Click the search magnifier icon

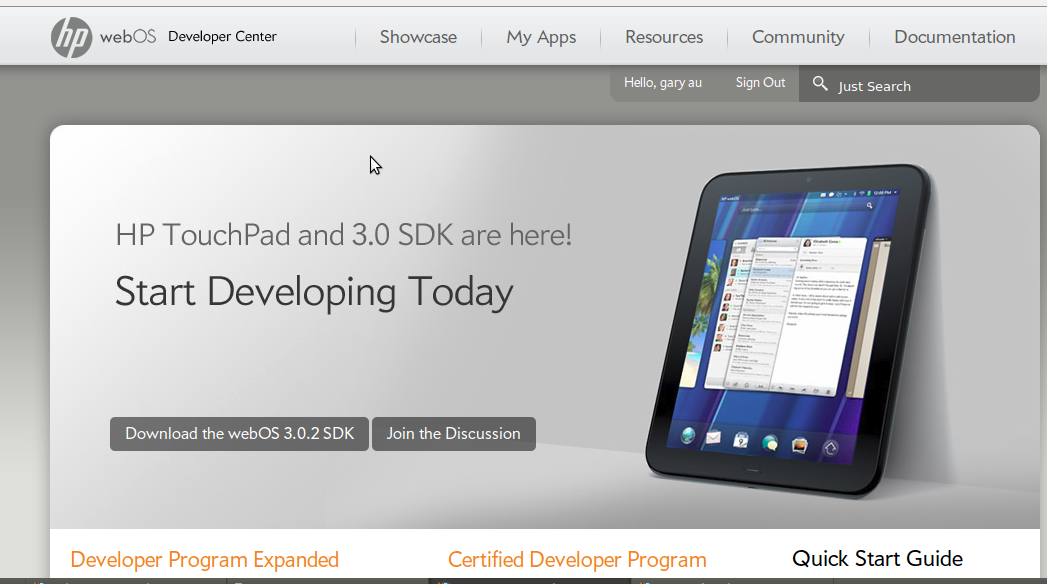coord(820,83)
